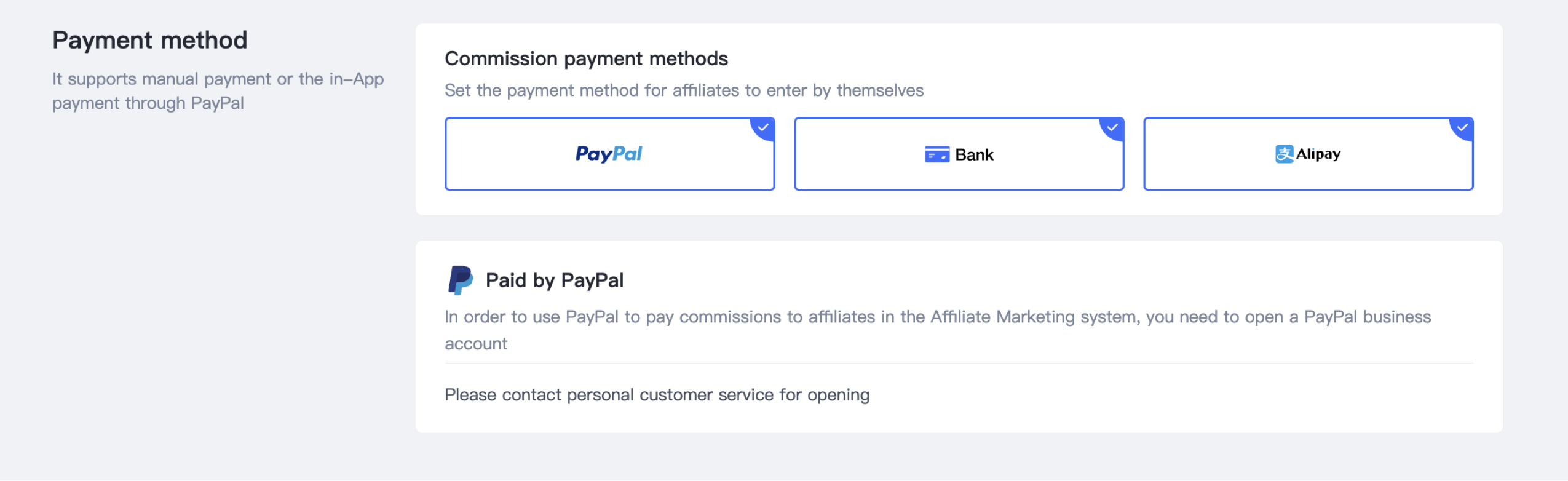The image size is (1568, 481).
Task: Click 'Set the payment method for affiliates' subtitle
Action: tap(684, 90)
